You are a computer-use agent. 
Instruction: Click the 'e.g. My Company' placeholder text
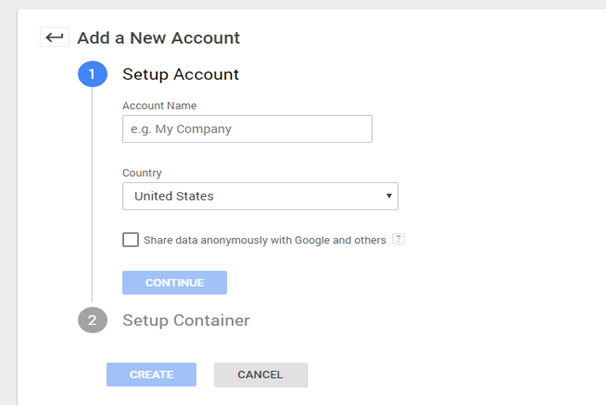click(x=181, y=129)
